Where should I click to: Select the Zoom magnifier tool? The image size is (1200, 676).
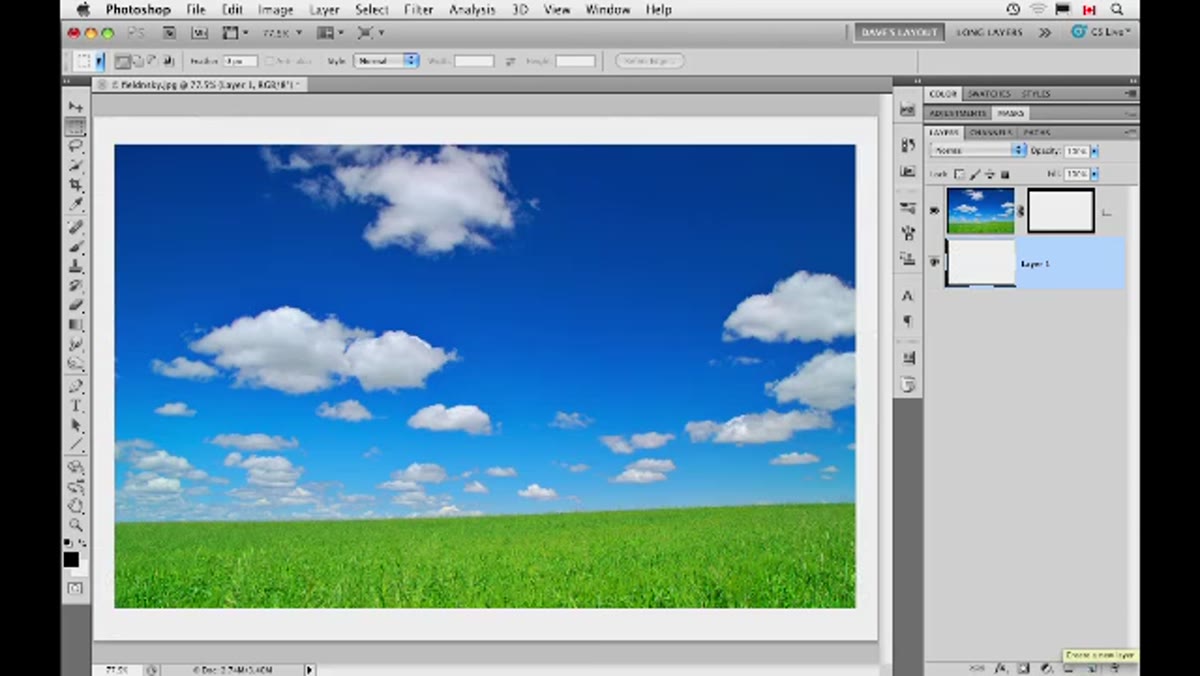pyautogui.click(x=76, y=525)
